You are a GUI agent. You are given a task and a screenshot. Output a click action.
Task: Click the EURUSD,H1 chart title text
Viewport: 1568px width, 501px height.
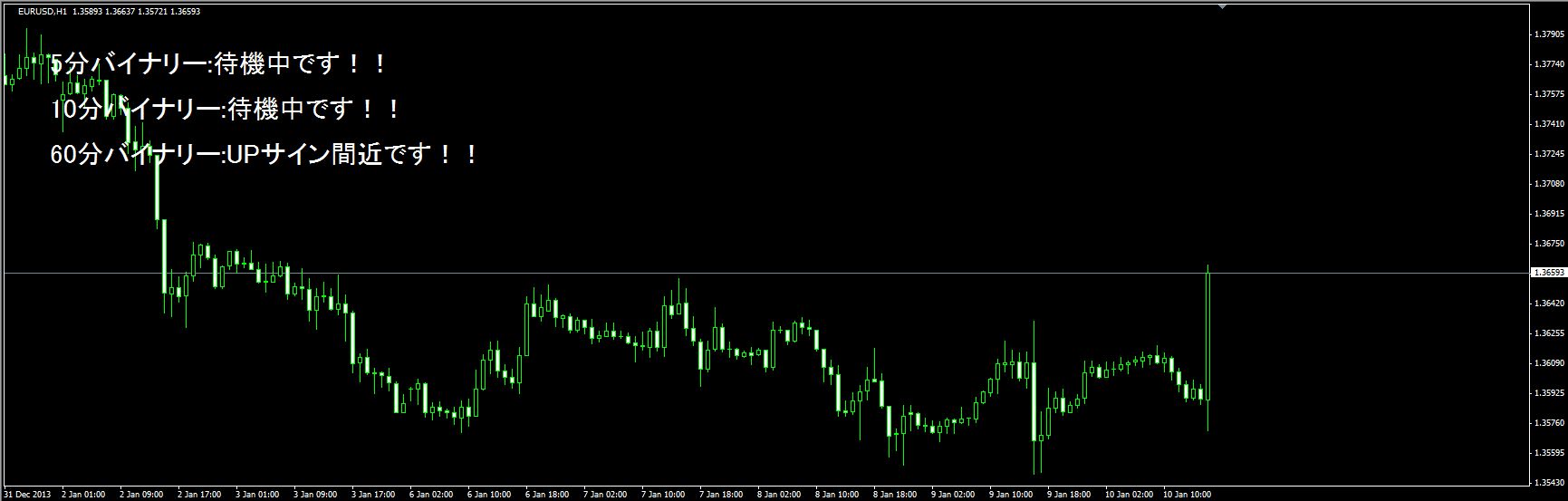41,12
